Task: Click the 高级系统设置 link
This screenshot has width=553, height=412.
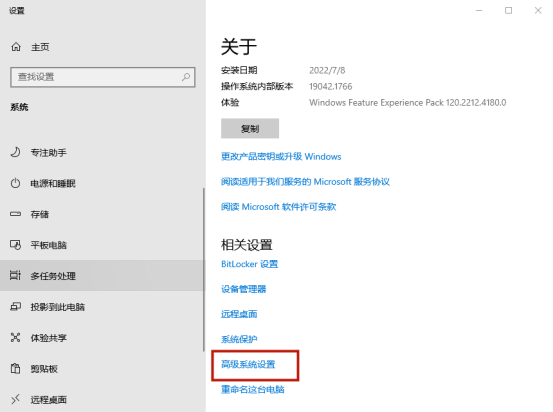Action: pos(248,364)
